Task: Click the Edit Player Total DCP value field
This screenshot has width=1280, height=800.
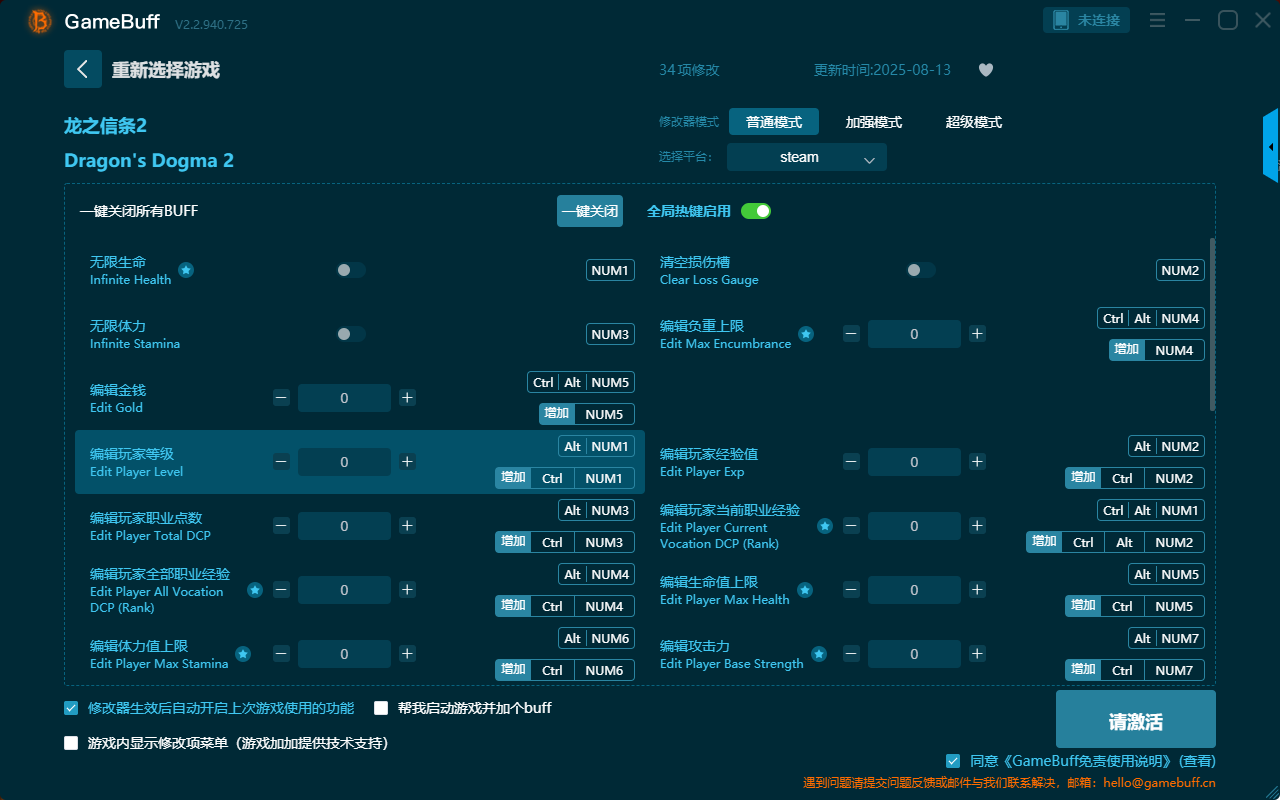Action: (x=344, y=526)
